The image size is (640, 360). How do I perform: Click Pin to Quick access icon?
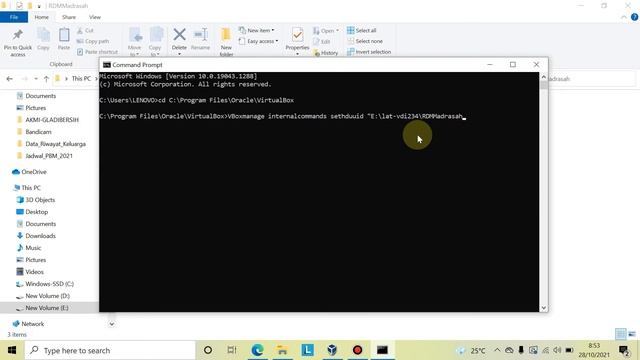pyautogui.click(x=18, y=35)
